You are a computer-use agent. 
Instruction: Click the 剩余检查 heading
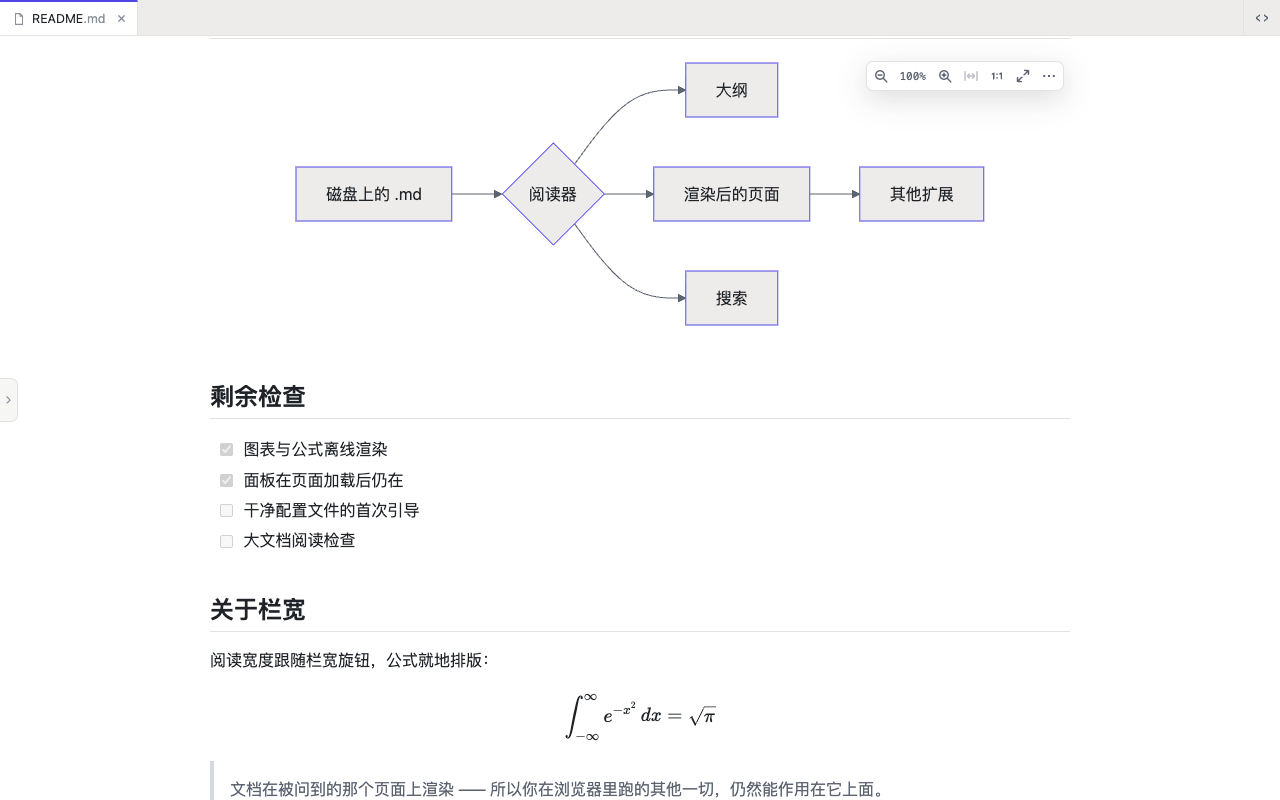pyautogui.click(x=258, y=396)
